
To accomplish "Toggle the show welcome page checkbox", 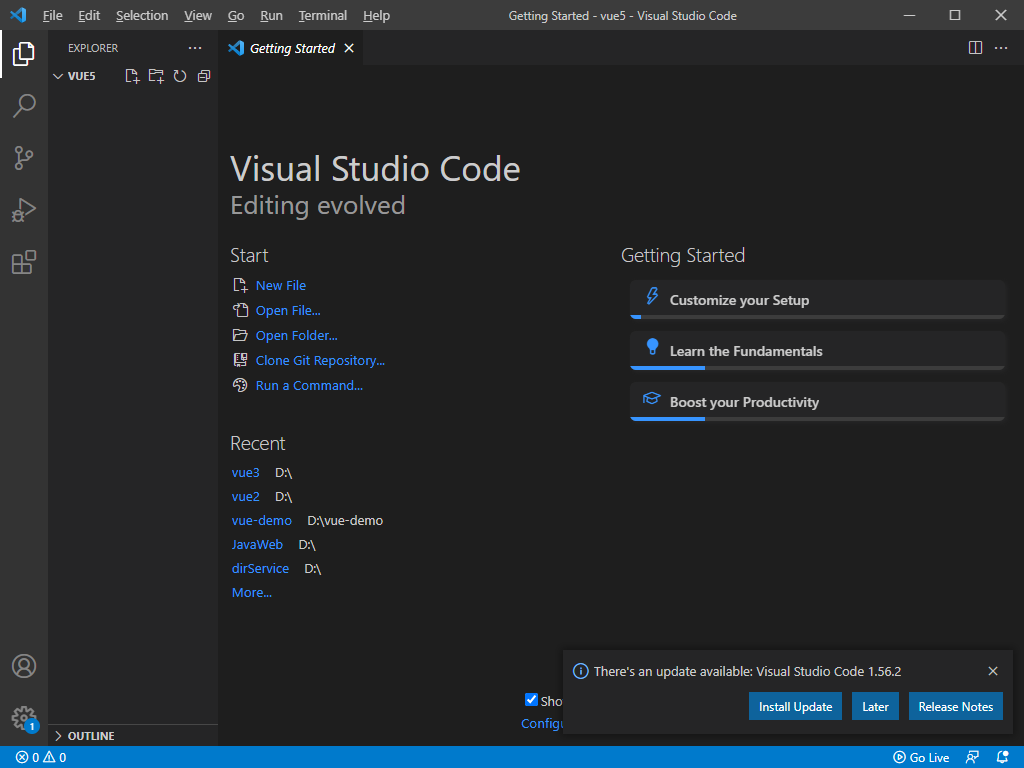I will tap(531, 700).
